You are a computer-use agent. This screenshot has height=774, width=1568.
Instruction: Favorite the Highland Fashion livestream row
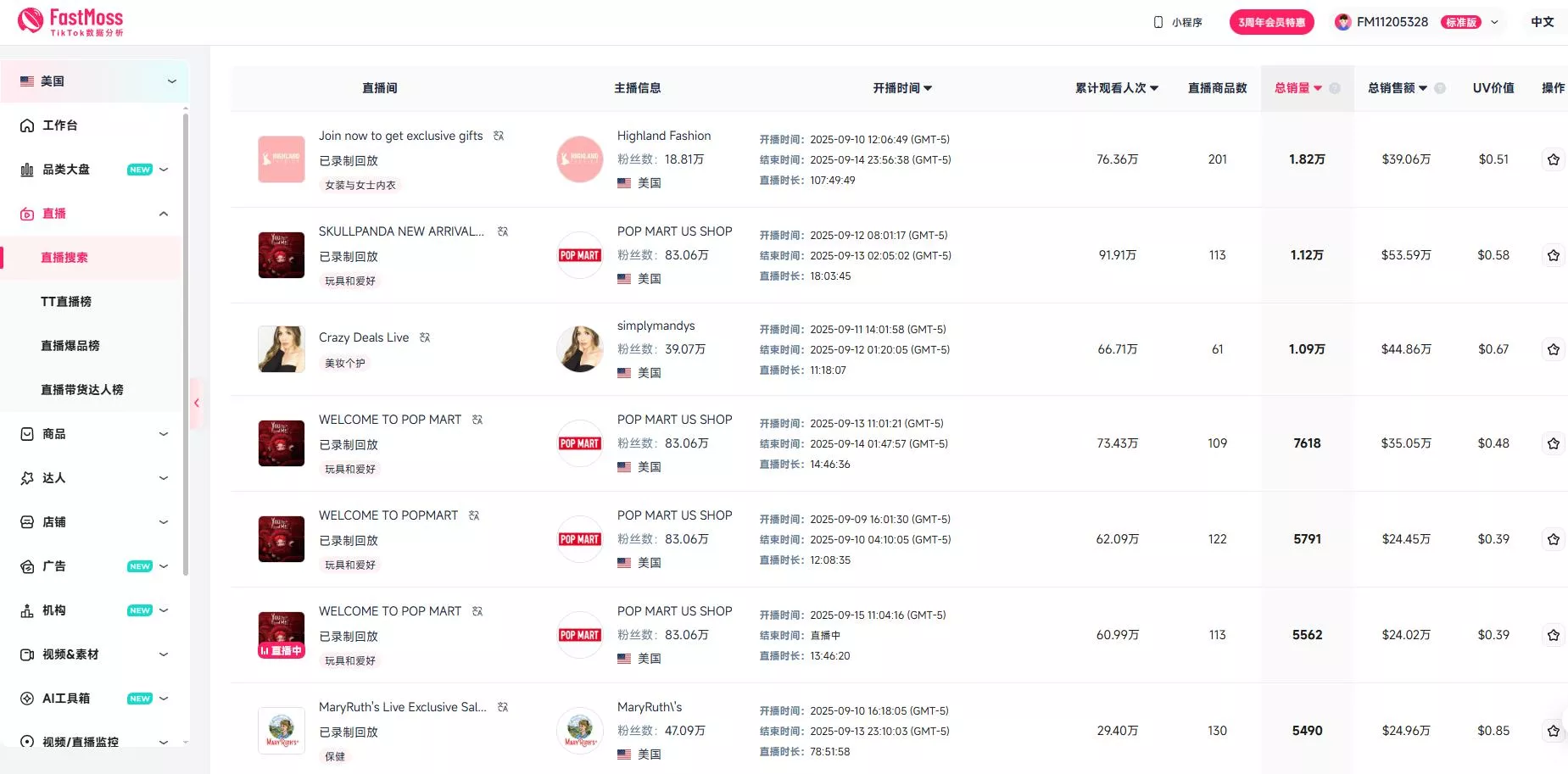point(1553,159)
